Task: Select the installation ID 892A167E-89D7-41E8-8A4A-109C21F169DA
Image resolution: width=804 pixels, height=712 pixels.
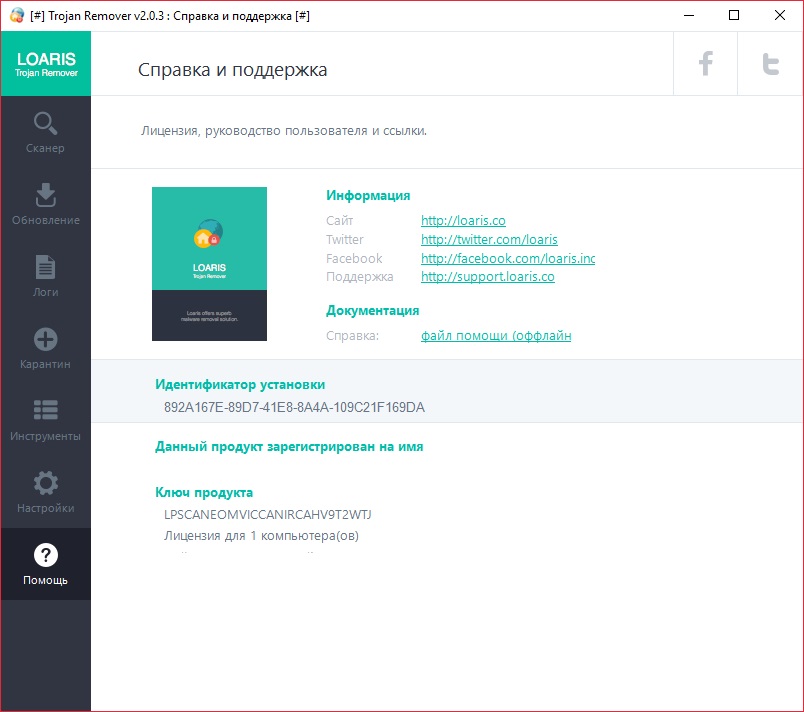Action: [x=294, y=408]
